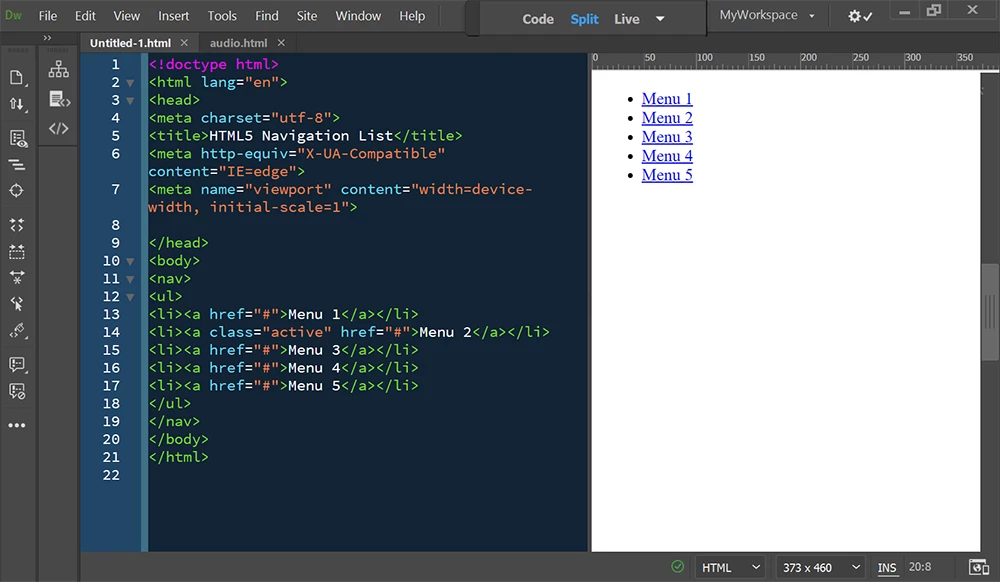Close the audio.html tab
This screenshot has width=1000, height=582.
281,43
